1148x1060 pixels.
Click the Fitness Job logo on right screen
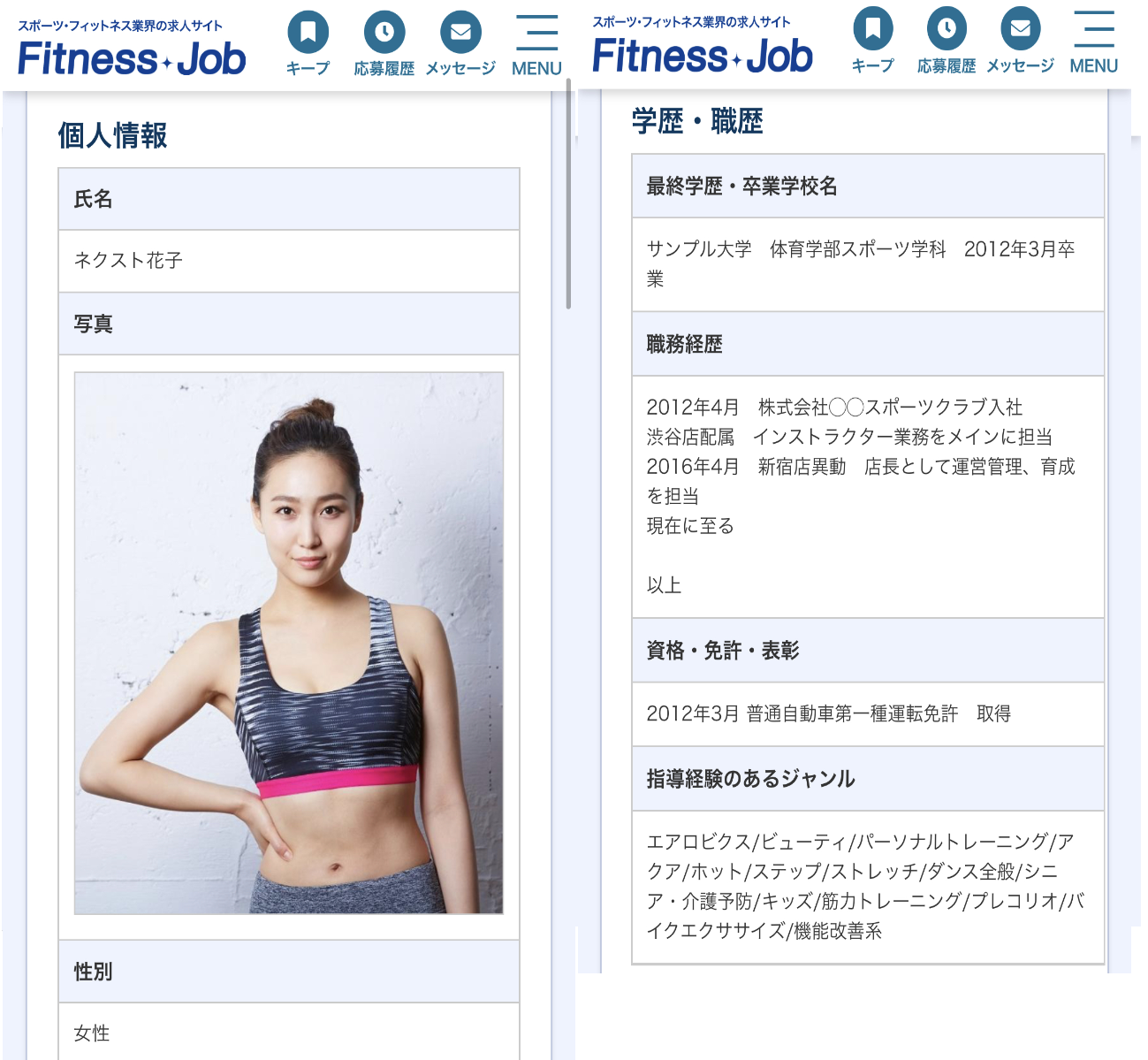[703, 46]
